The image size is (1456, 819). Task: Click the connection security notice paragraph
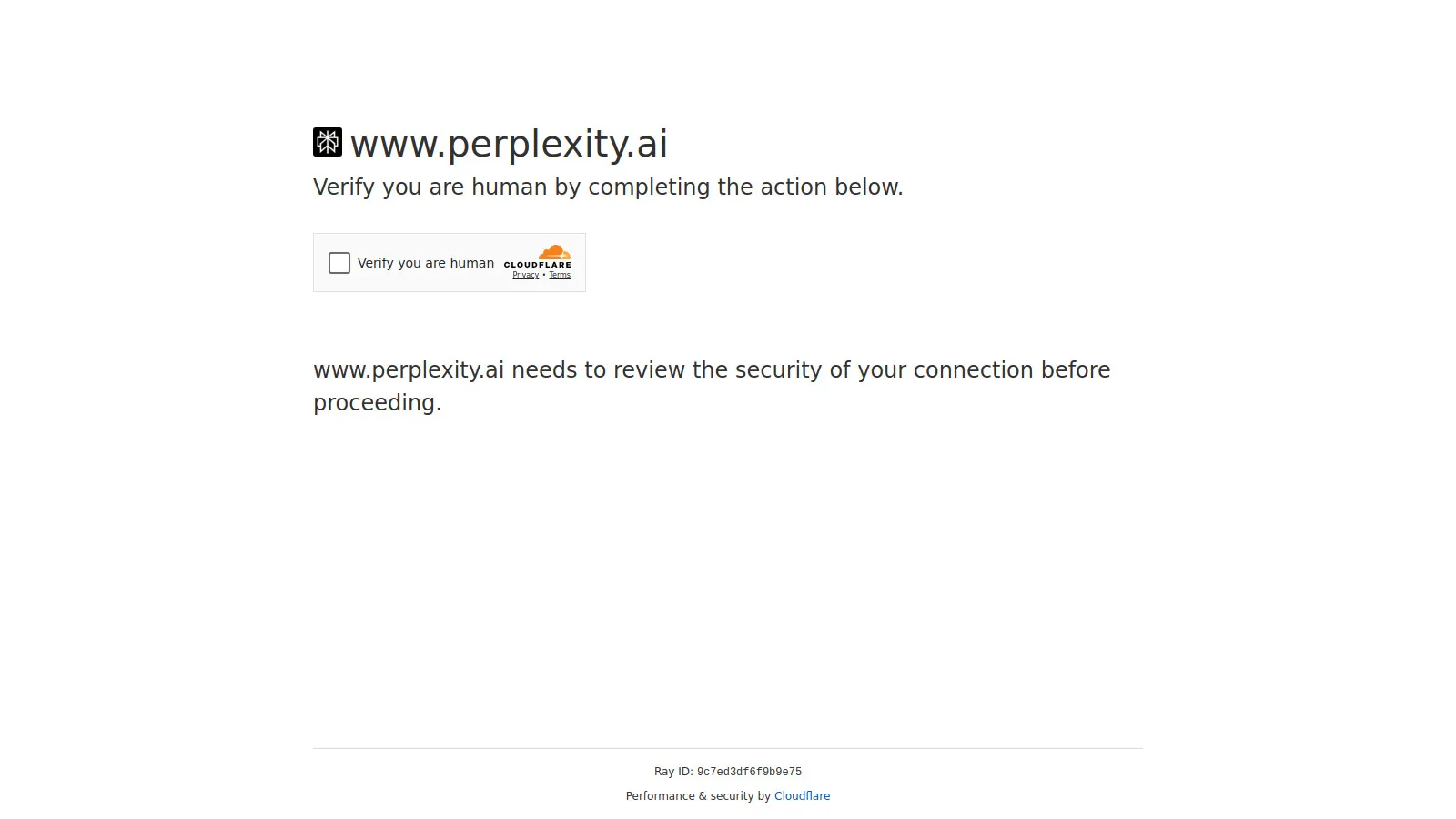pyautogui.click(x=712, y=386)
